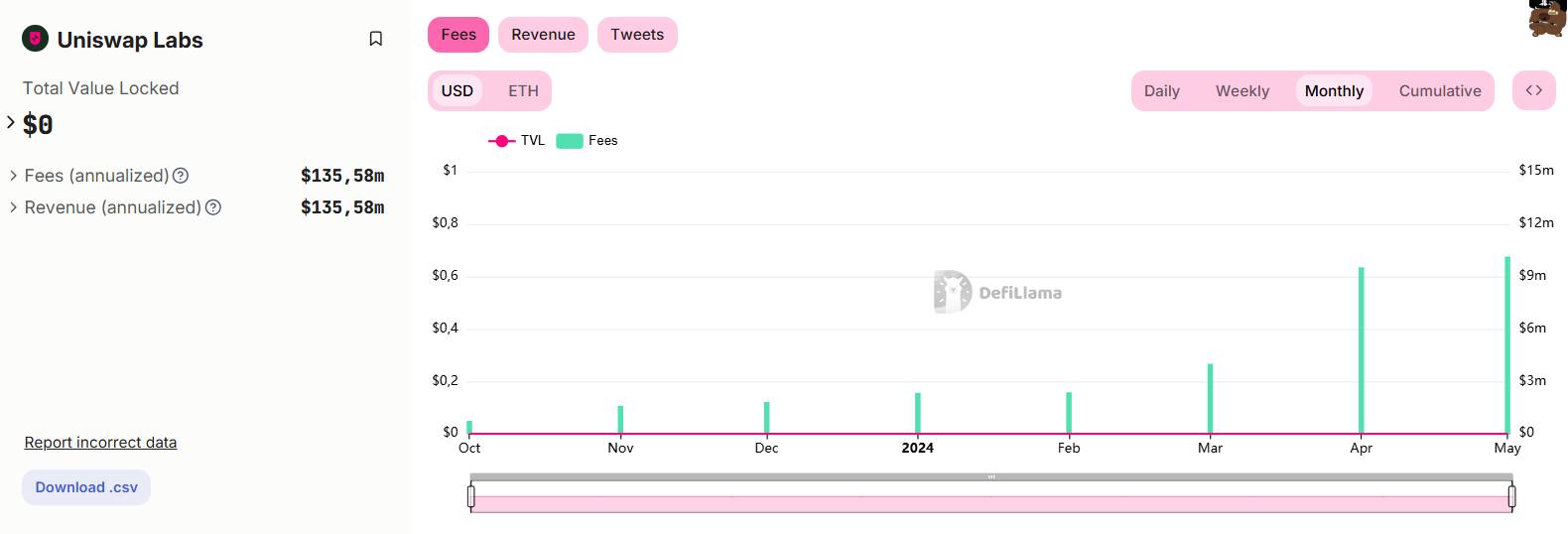Click the $9m right axis label
The width and height of the screenshot is (1568, 534).
(1532, 275)
